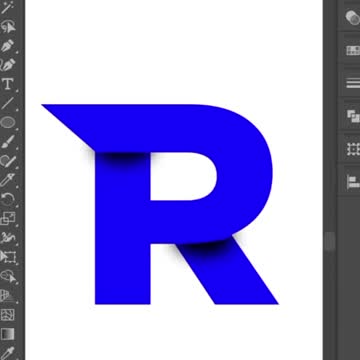The height and width of the screenshot is (360, 360).
Task: Select the Mesh tool
Action: tap(7, 314)
